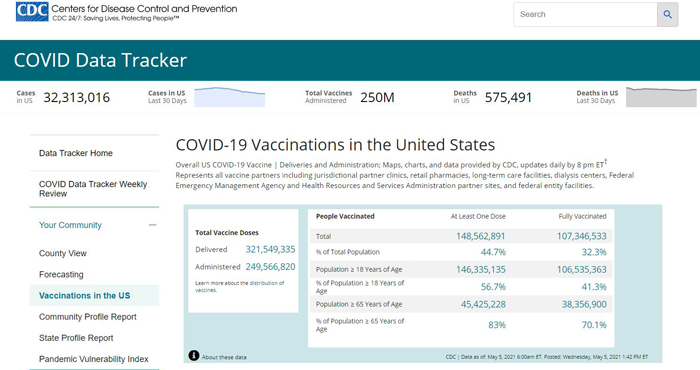Open COVID Data Tracker Weekly Review
This screenshot has width=700, height=370.
94,189
